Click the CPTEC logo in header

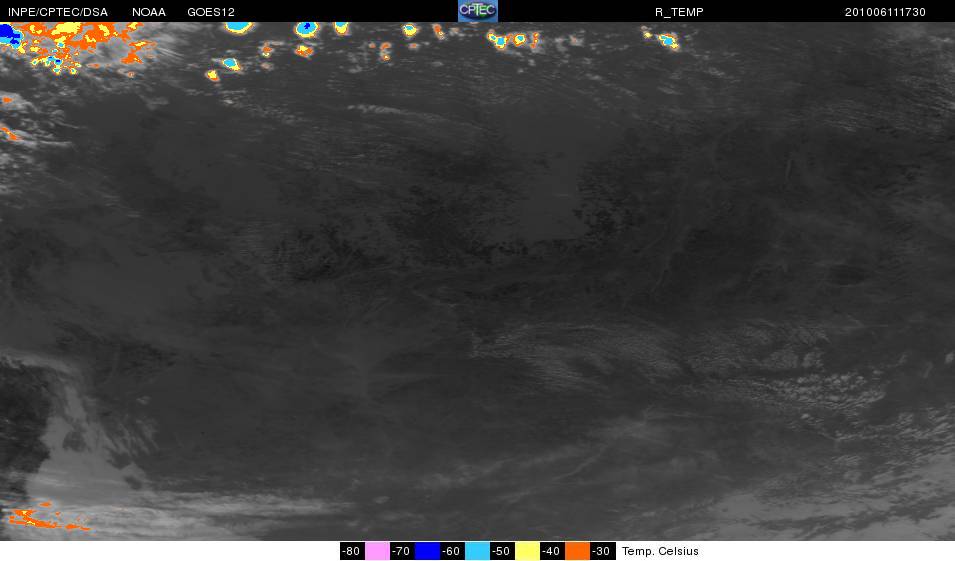[x=478, y=11]
